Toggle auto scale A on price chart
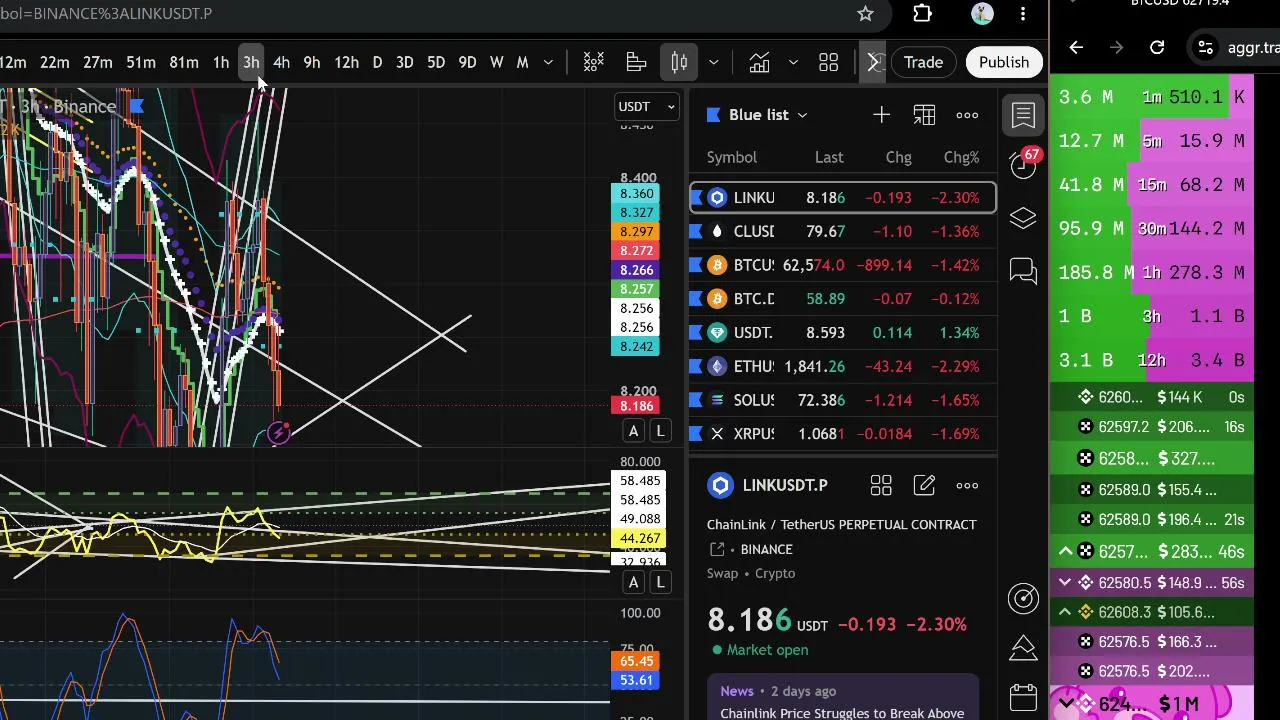 pos(633,431)
